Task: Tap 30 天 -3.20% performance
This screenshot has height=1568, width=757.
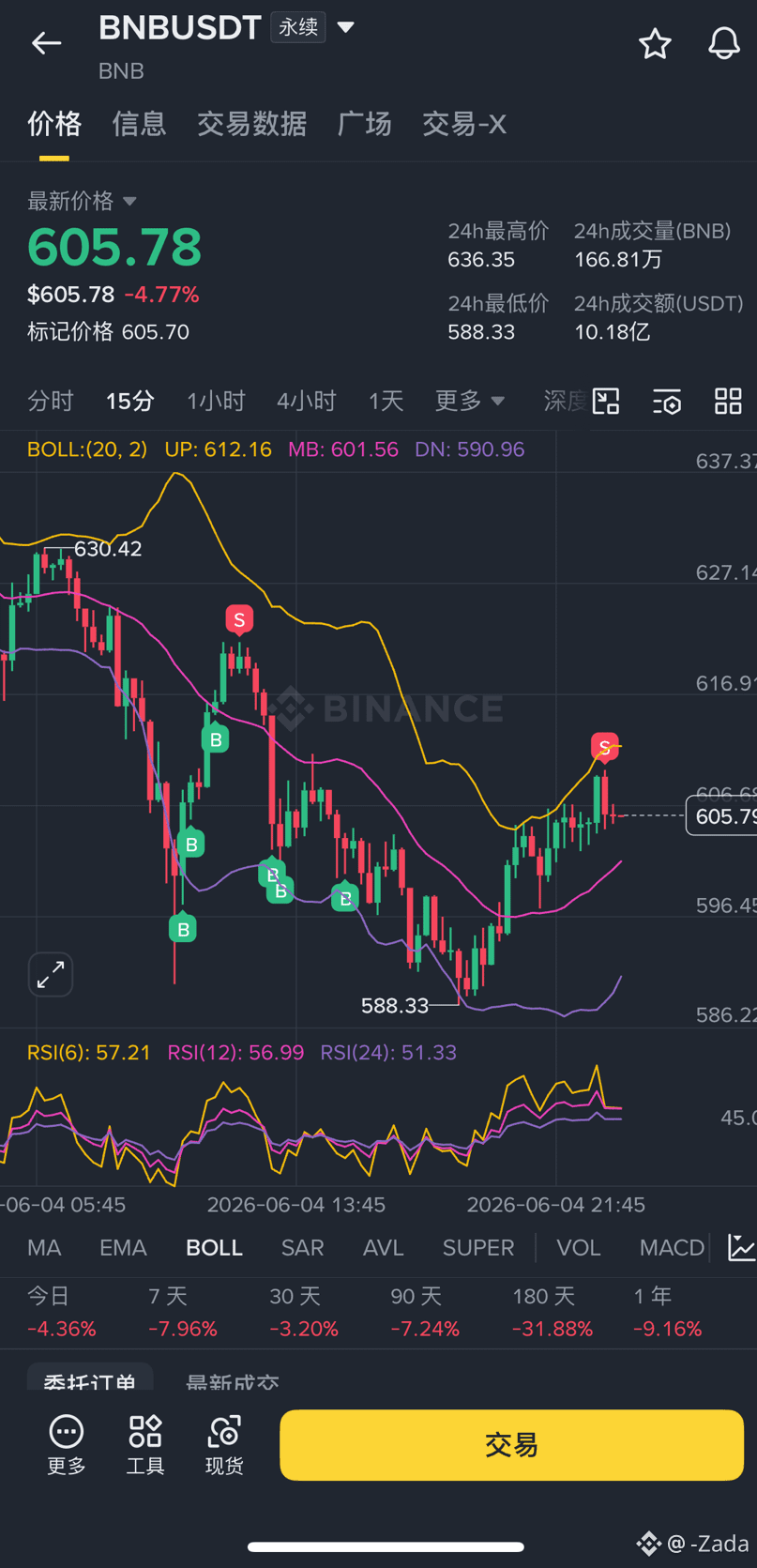Action: [x=304, y=1312]
